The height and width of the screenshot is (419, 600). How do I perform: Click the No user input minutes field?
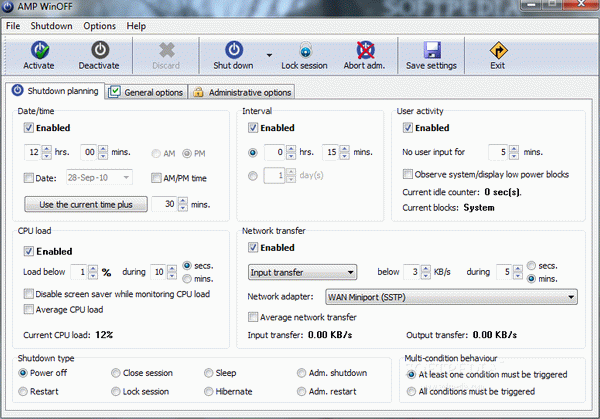click(x=499, y=152)
